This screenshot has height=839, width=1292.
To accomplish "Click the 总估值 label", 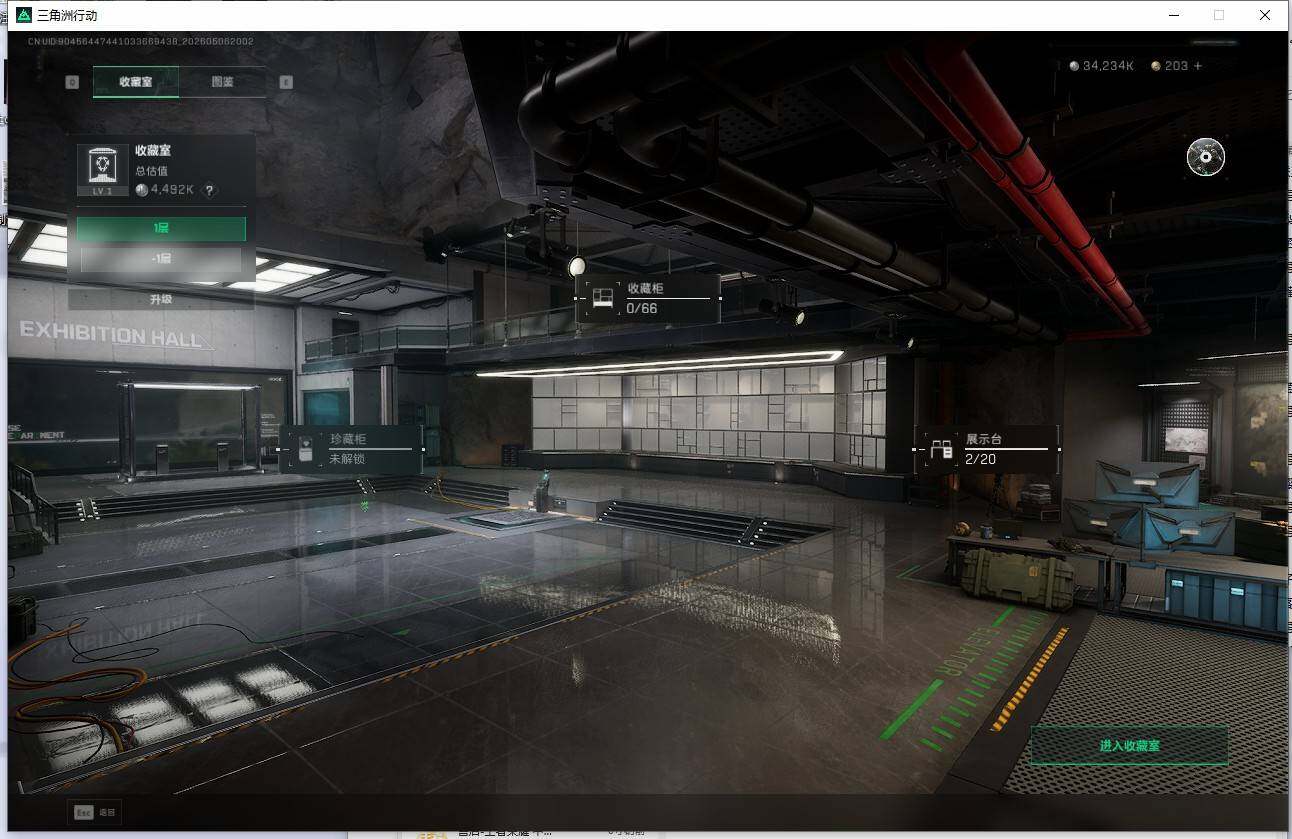I will pyautogui.click(x=151, y=171).
